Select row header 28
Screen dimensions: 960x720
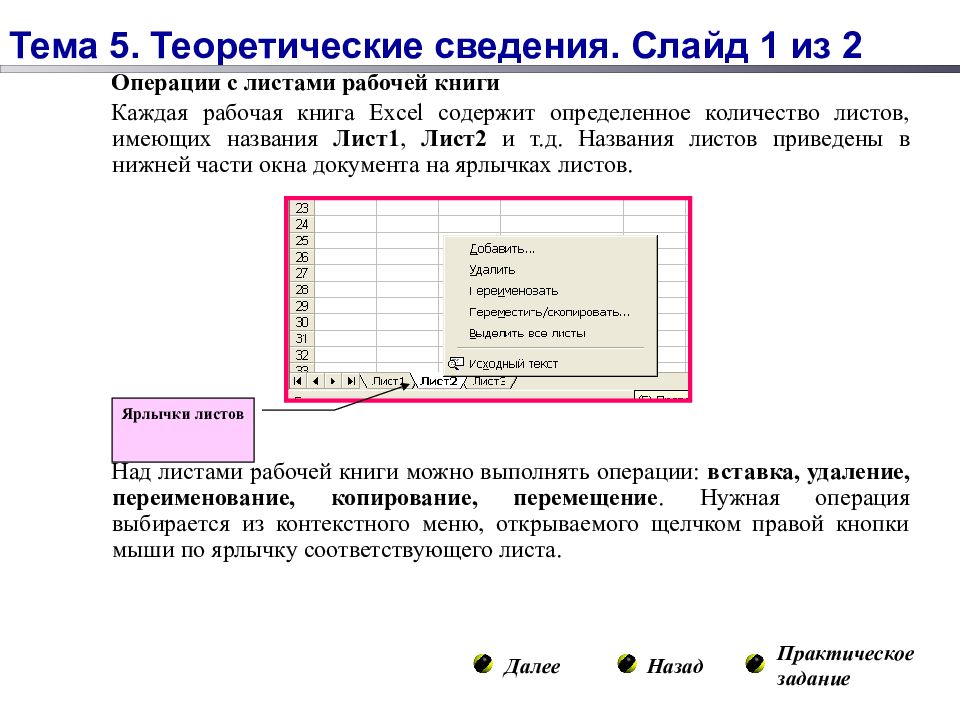click(302, 290)
